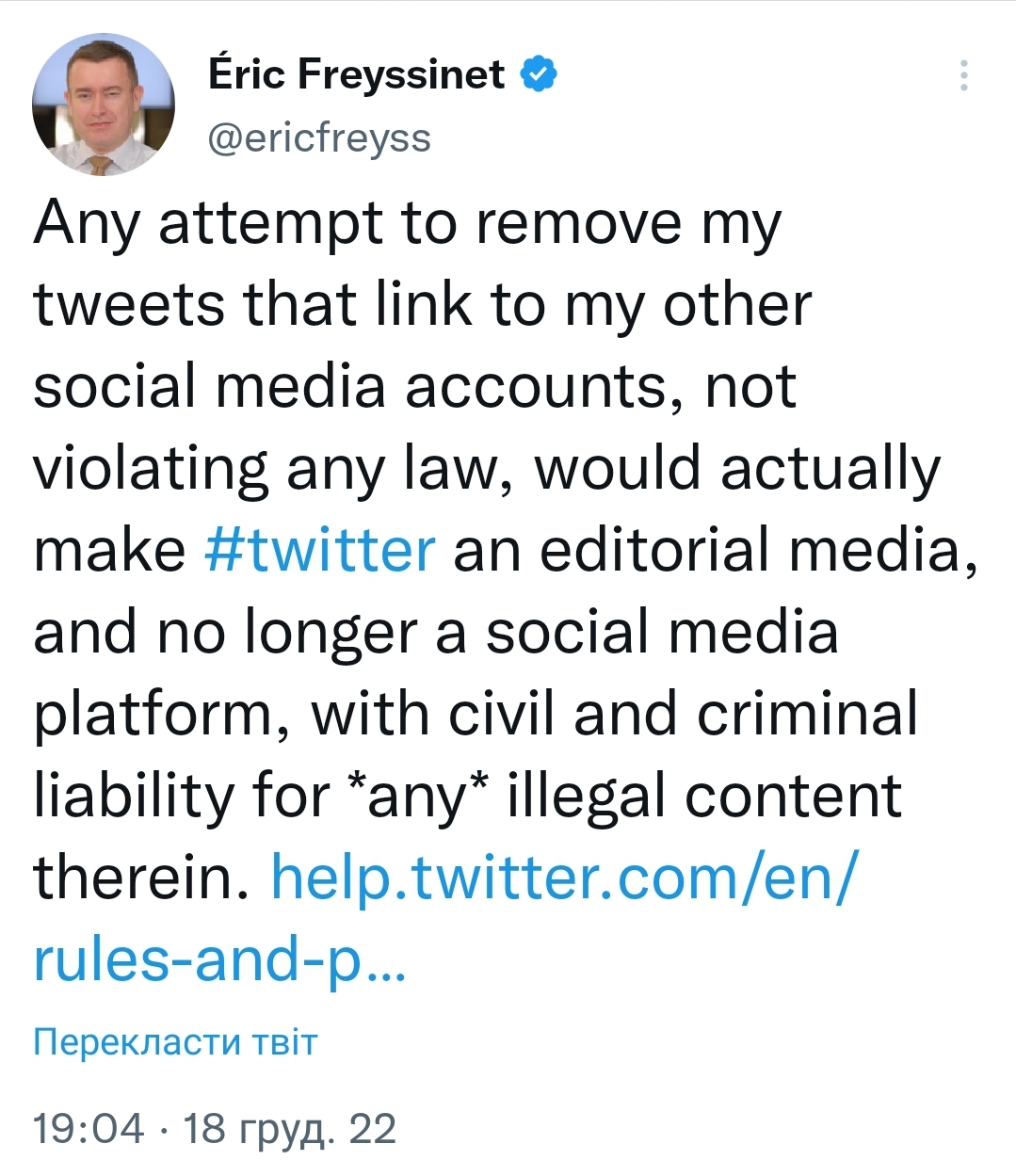The height and width of the screenshot is (1176, 1016).
Task: Click the 19:04 timestamp
Action: click(89, 1128)
